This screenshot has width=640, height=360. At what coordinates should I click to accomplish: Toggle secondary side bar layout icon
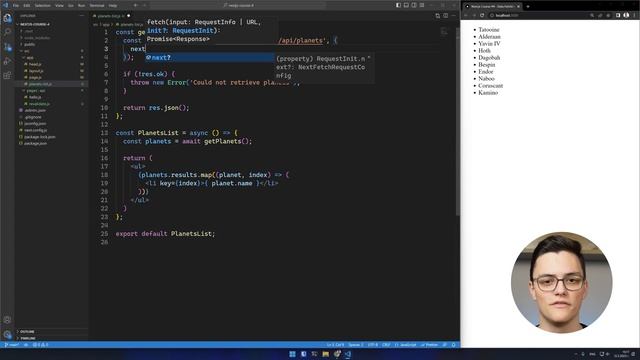point(414,5)
